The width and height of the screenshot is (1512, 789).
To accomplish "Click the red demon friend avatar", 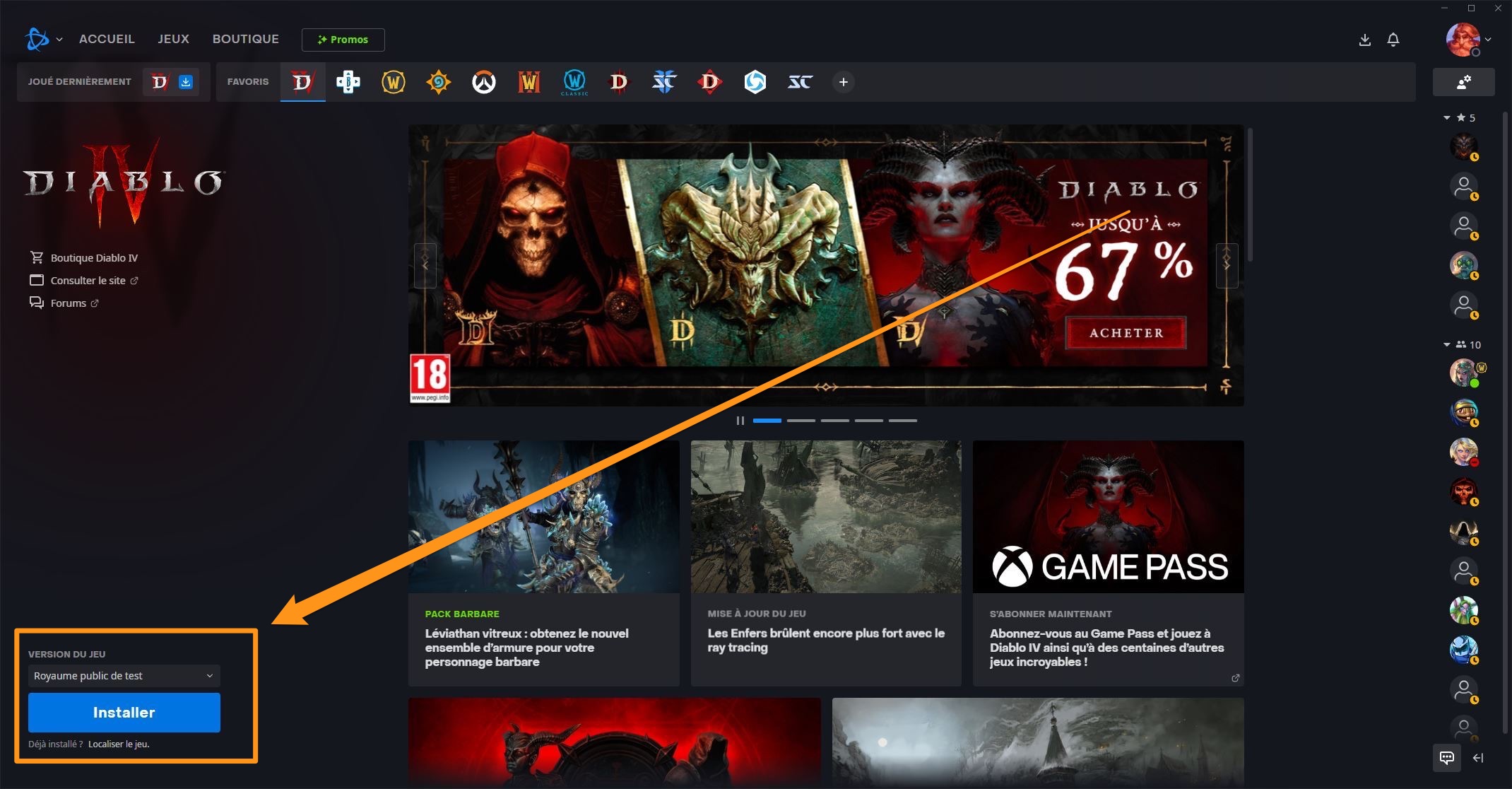I will [x=1463, y=491].
